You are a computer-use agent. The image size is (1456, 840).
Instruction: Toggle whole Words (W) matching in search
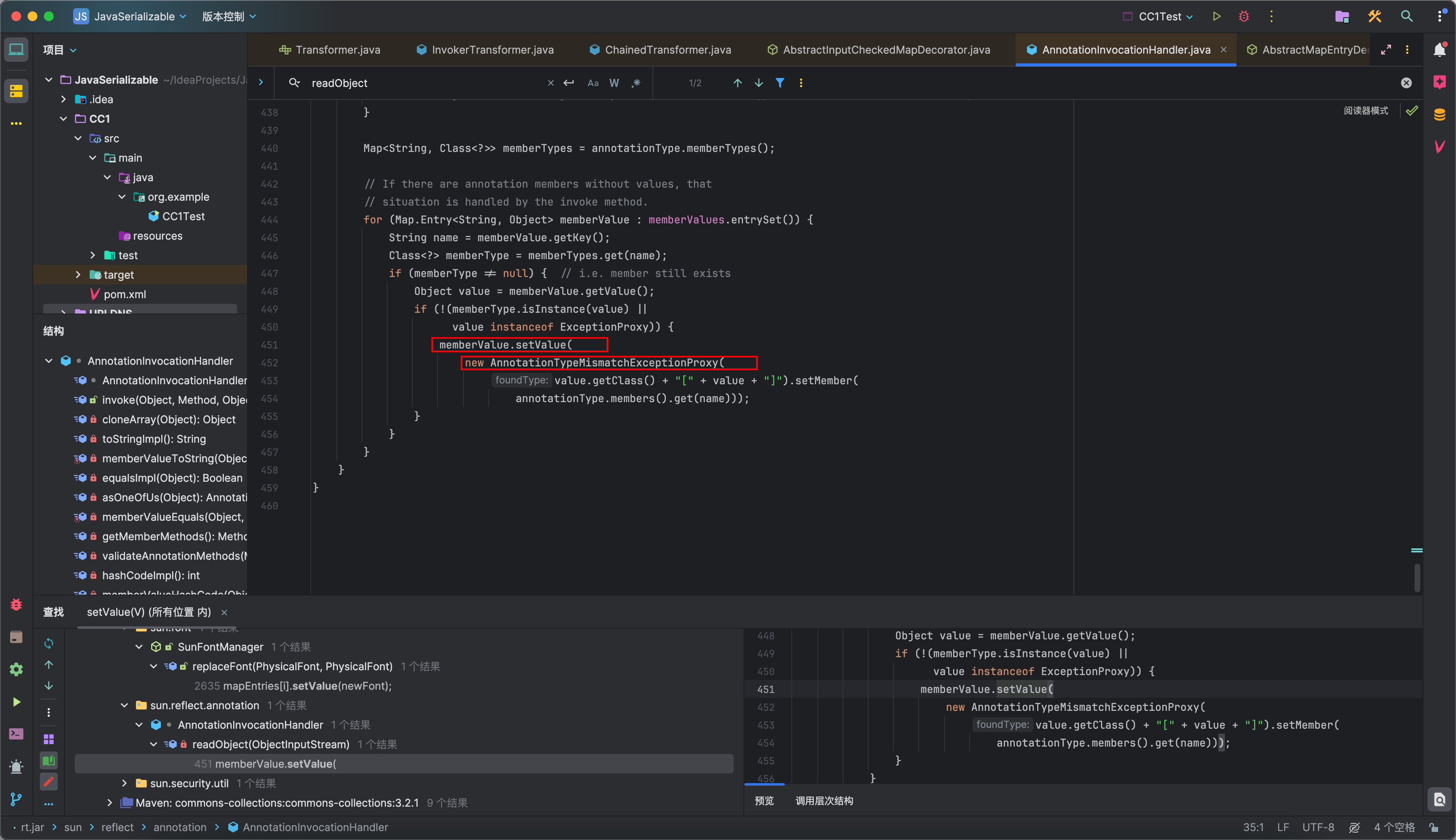point(614,83)
